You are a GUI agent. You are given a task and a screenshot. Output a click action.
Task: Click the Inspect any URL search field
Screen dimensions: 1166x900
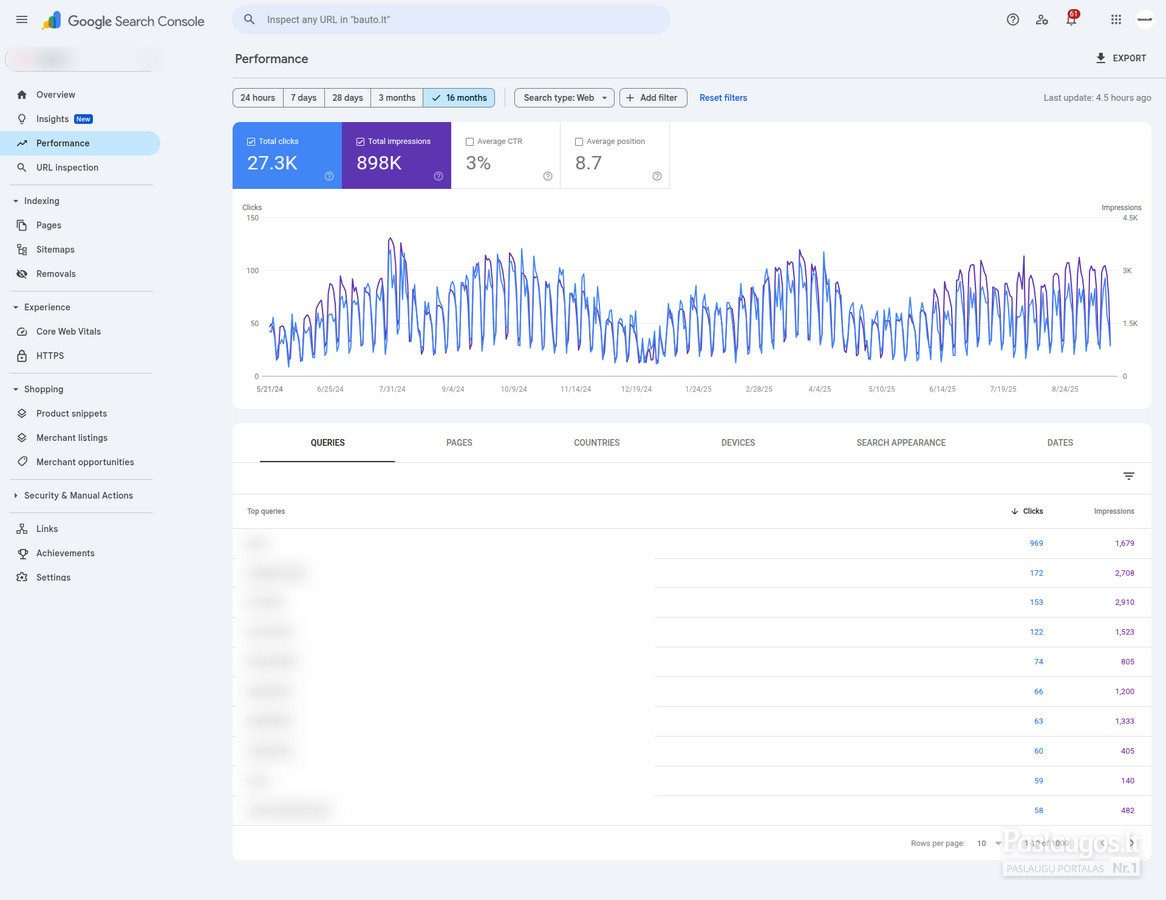click(x=451, y=19)
